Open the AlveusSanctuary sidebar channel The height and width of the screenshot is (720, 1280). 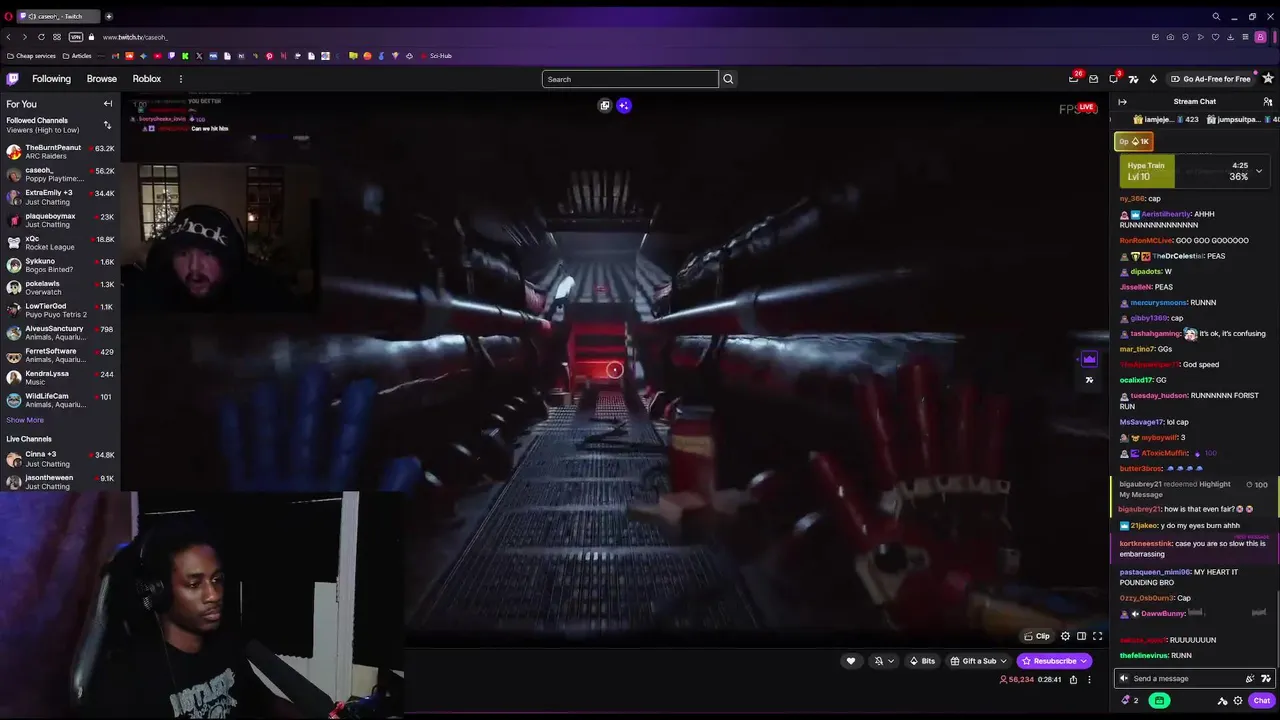point(60,333)
